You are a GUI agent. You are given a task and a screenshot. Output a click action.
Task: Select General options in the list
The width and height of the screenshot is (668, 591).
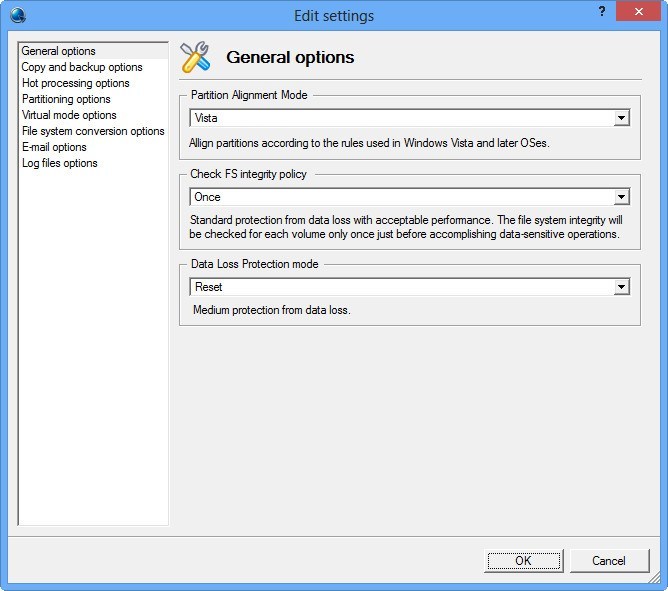[x=93, y=51]
